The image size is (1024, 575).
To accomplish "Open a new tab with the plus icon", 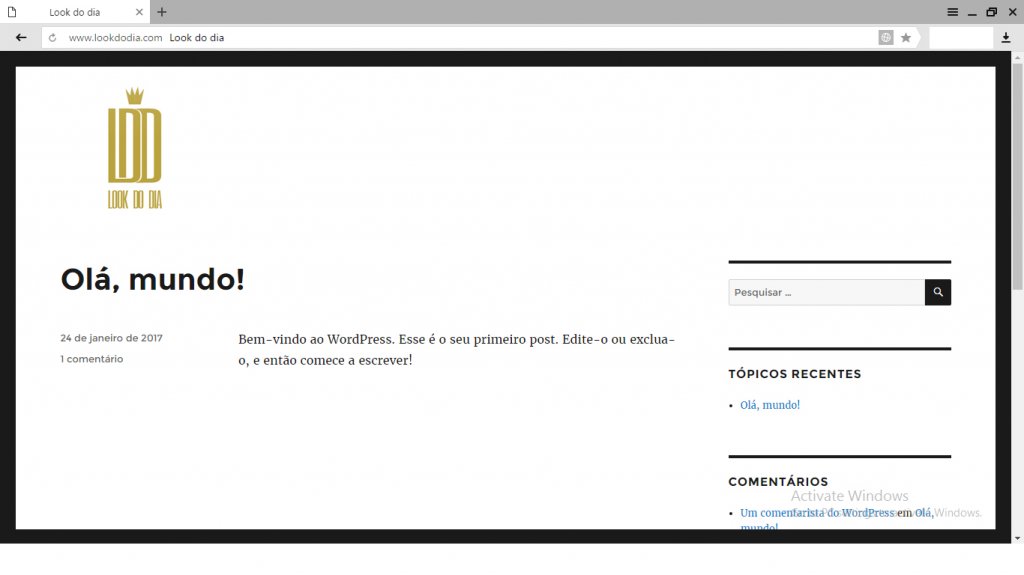I will (162, 12).
